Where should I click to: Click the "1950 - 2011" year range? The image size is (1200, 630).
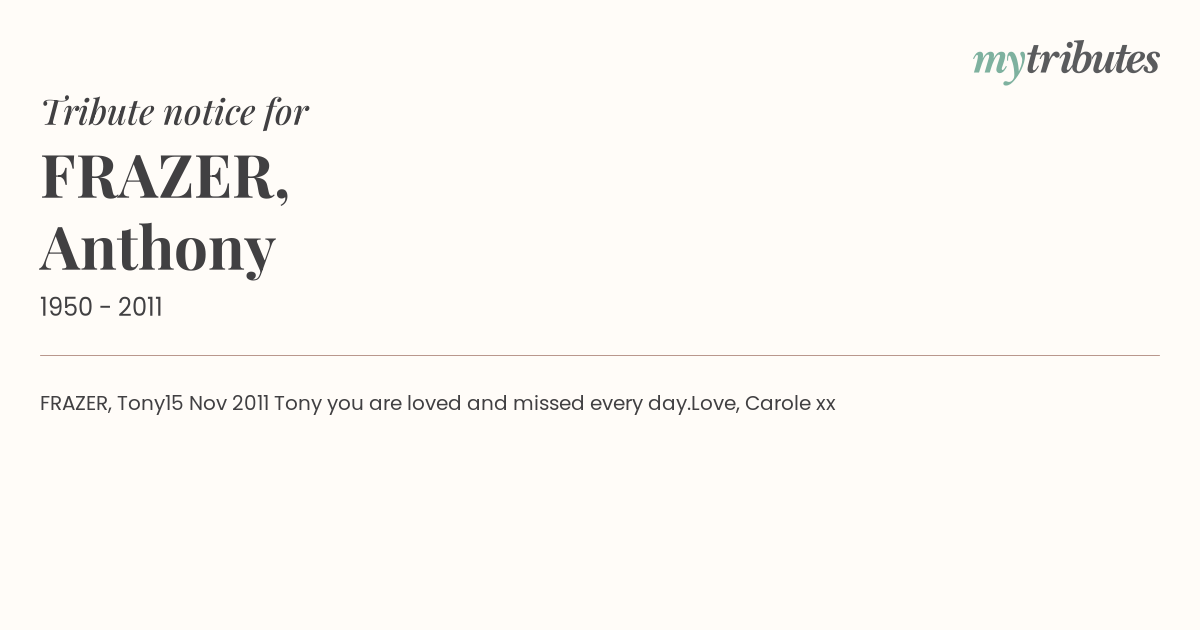(x=101, y=307)
